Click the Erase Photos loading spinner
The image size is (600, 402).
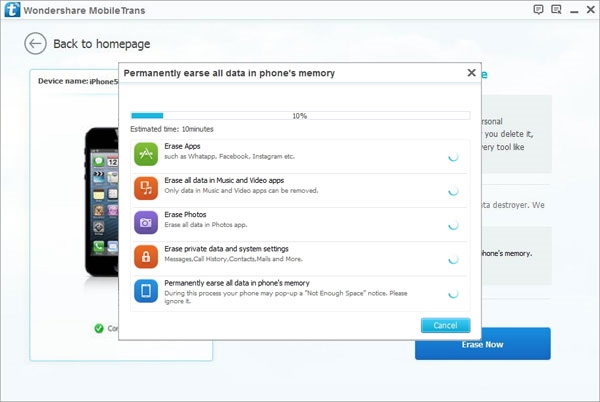click(453, 225)
